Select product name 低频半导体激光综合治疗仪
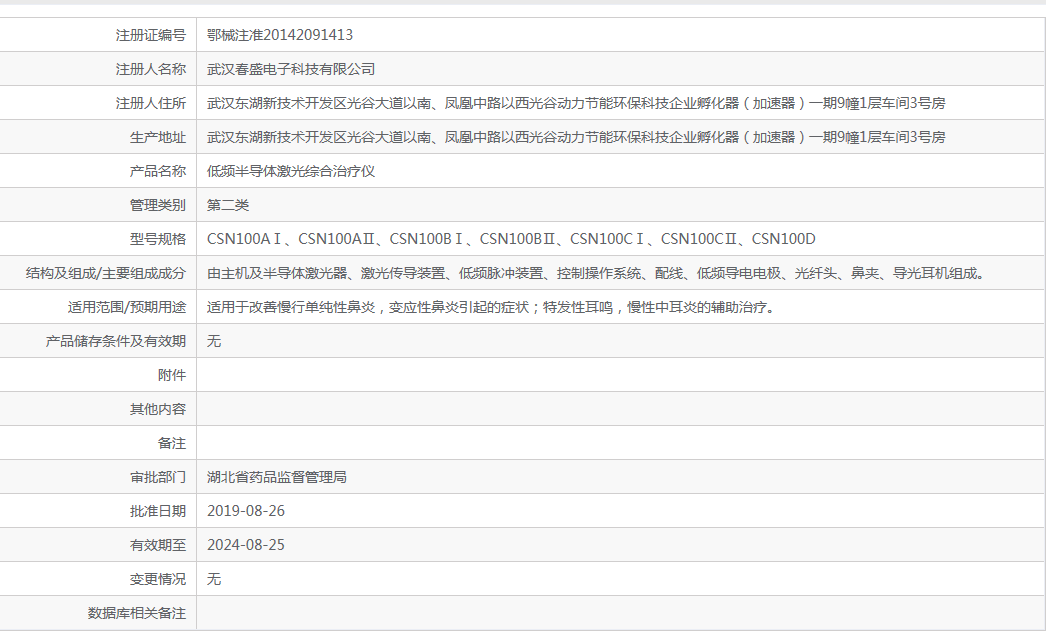 click(x=291, y=172)
